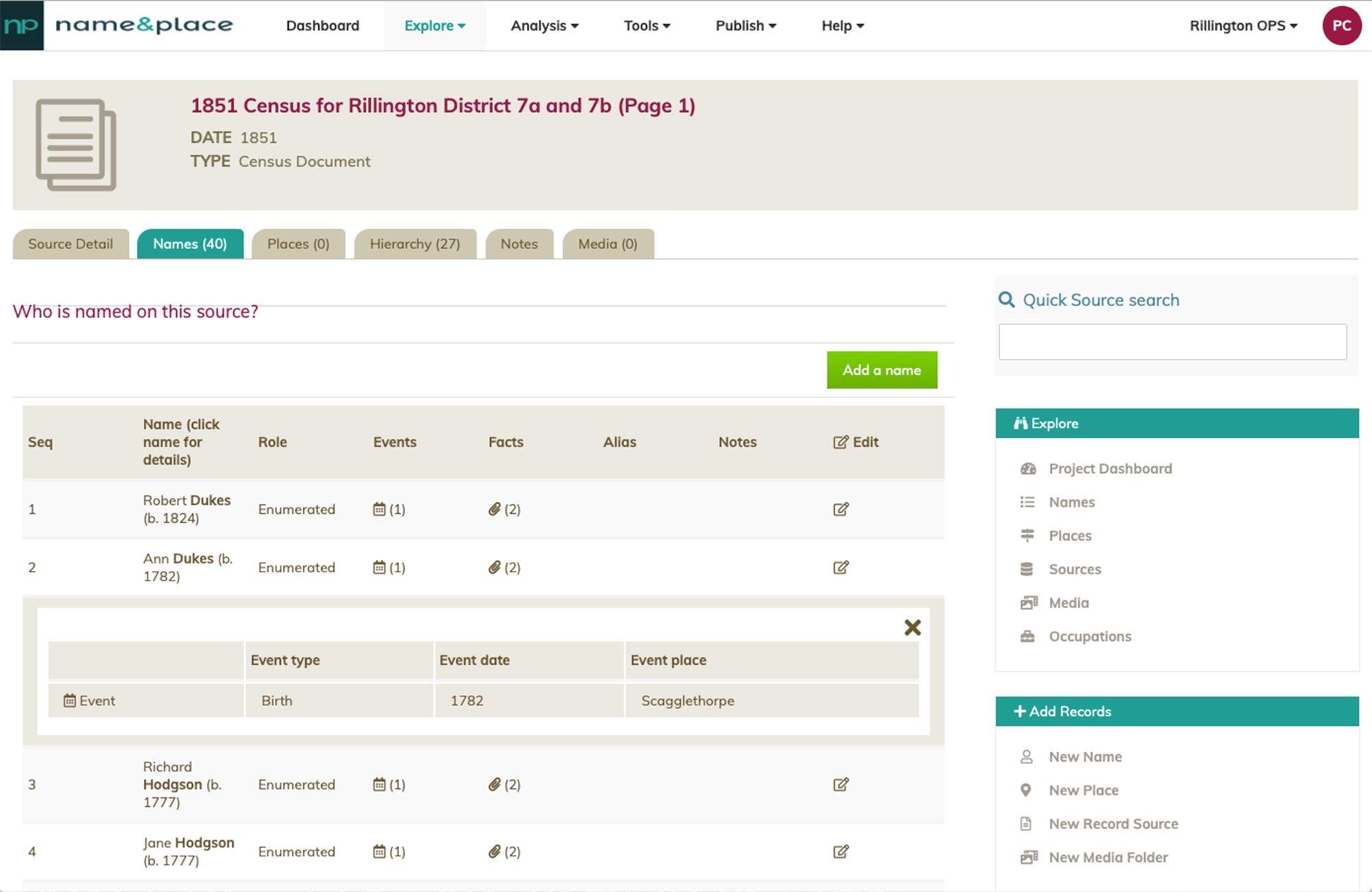Open Ann Dukes name details
This screenshot has width=1372, height=892.
188,567
